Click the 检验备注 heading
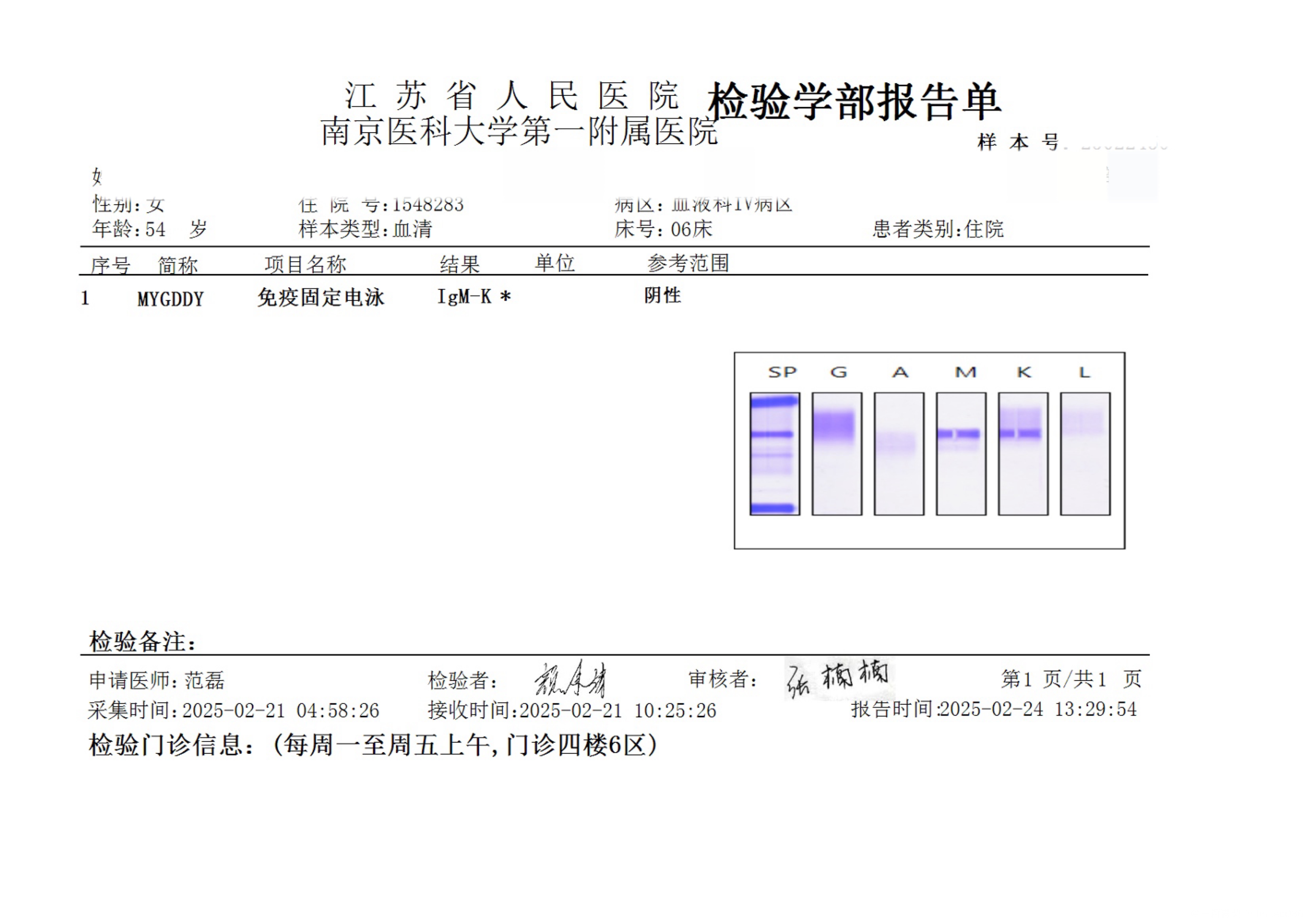 click(143, 641)
